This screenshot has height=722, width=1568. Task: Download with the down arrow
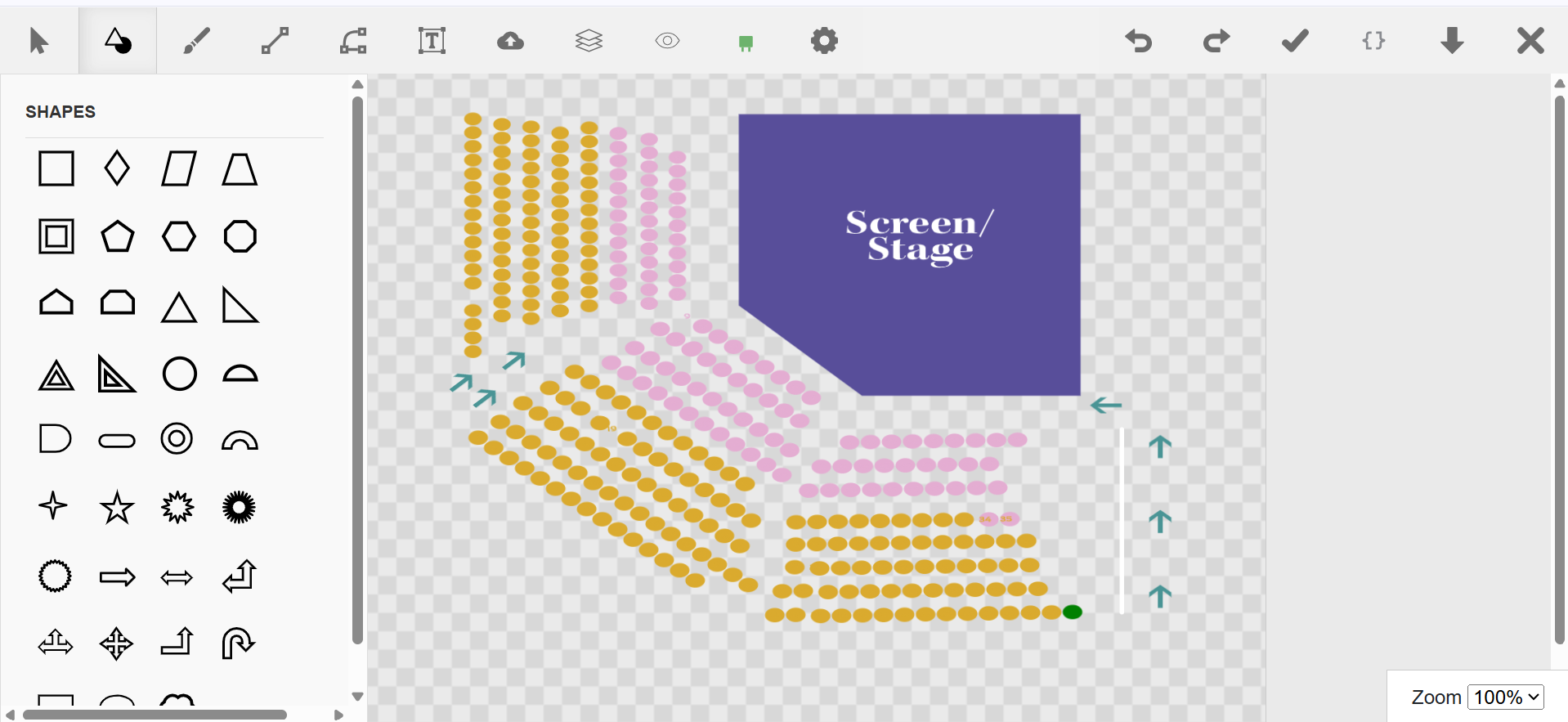(1452, 41)
